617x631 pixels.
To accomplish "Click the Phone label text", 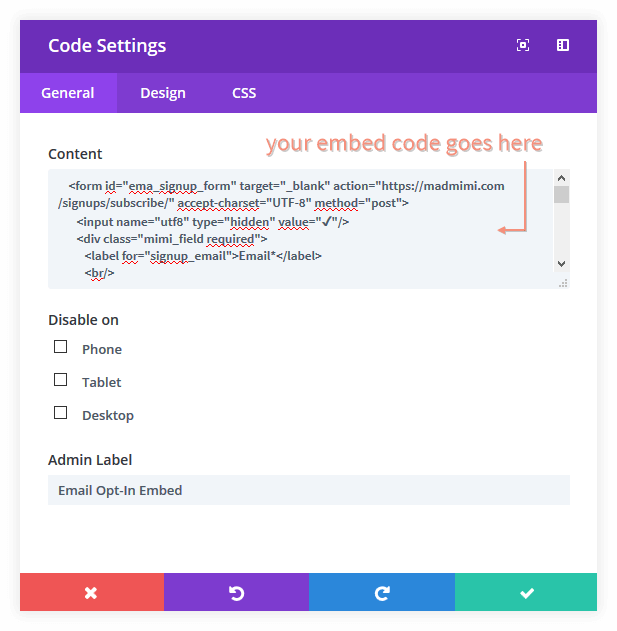I will click(102, 349).
